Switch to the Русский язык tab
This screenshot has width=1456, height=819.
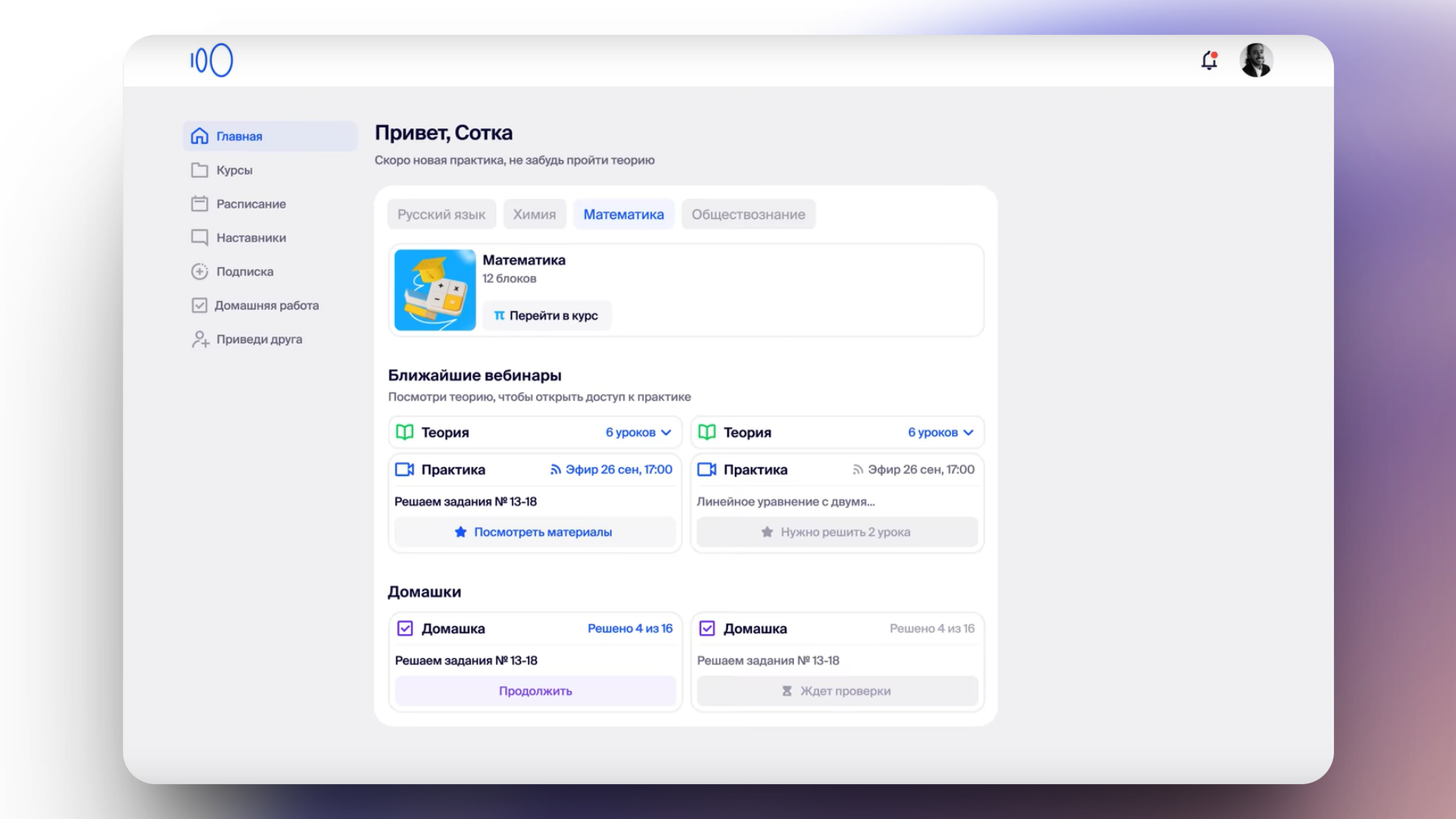click(x=441, y=214)
